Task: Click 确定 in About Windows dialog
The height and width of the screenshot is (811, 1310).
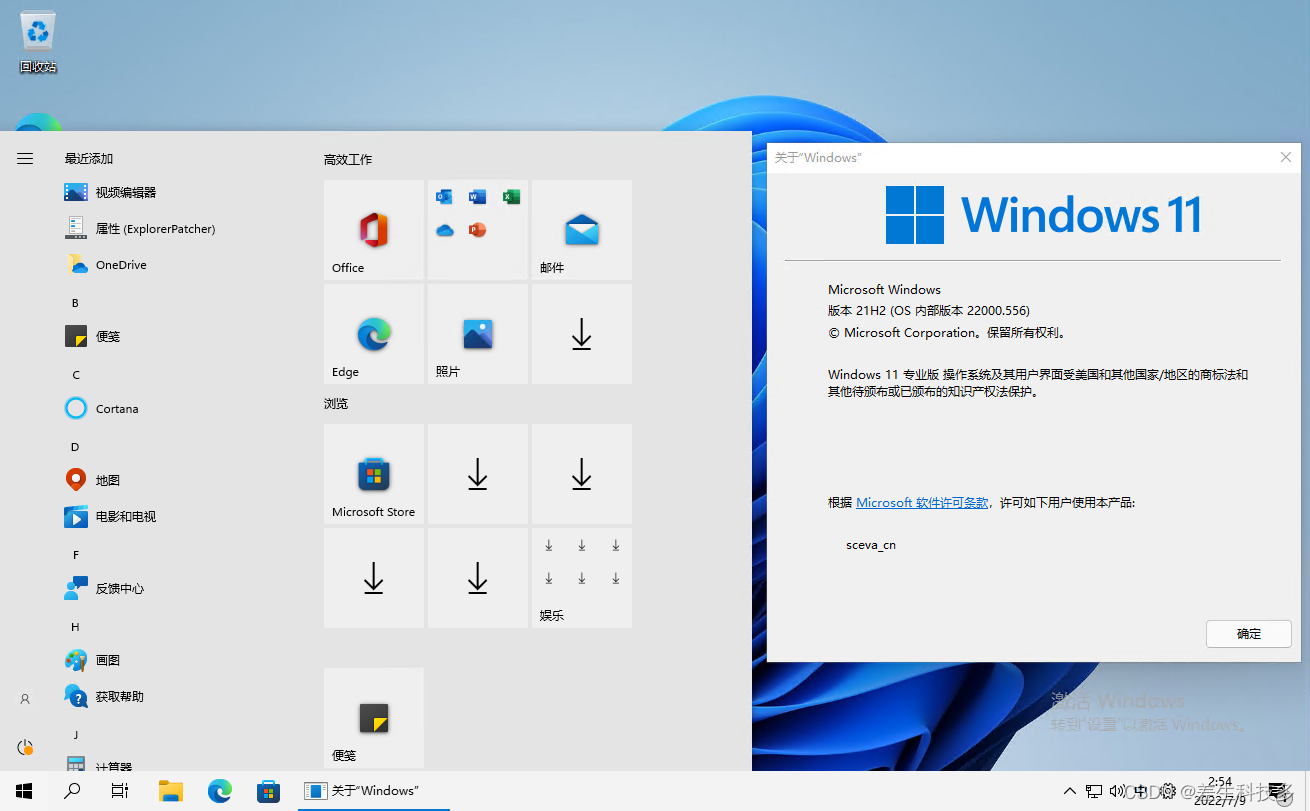Action: tap(1249, 634)
